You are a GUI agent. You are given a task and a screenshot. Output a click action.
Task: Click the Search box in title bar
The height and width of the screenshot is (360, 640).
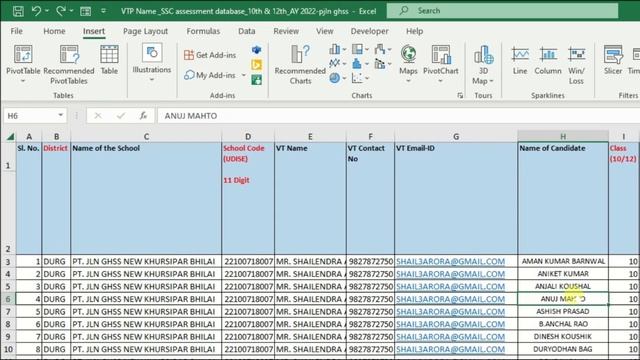click(502, 11)
